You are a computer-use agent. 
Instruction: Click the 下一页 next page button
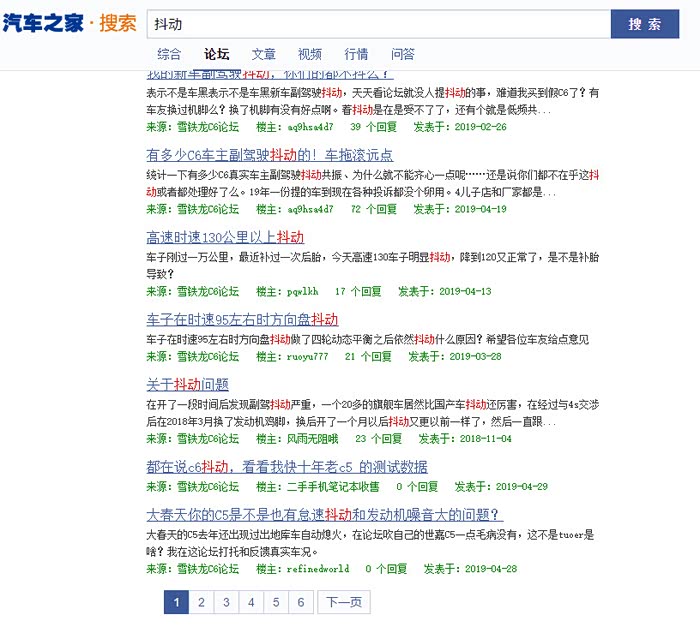344,602
